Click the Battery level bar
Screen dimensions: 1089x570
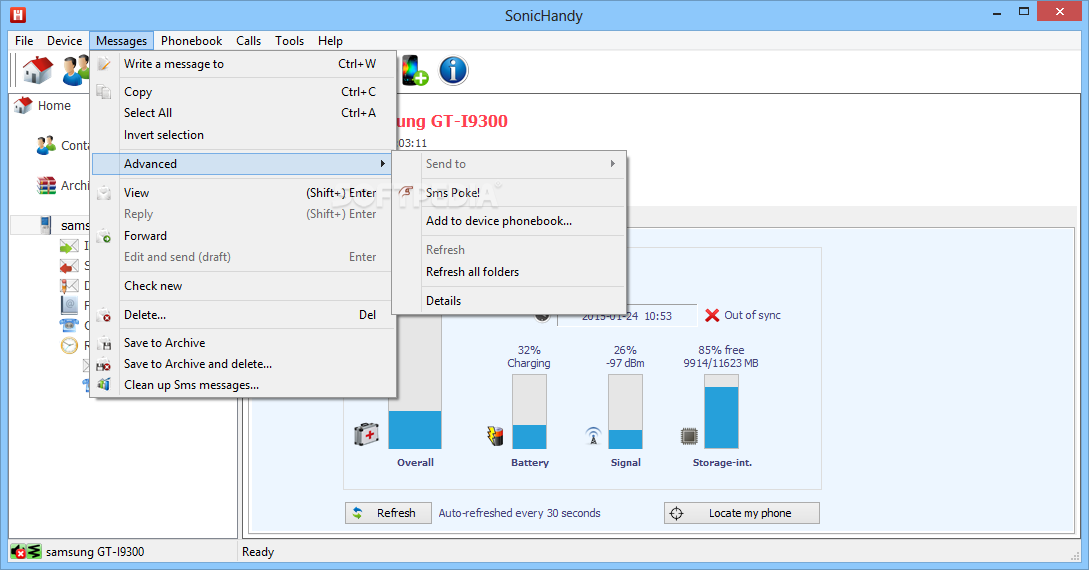pos(529,412)
